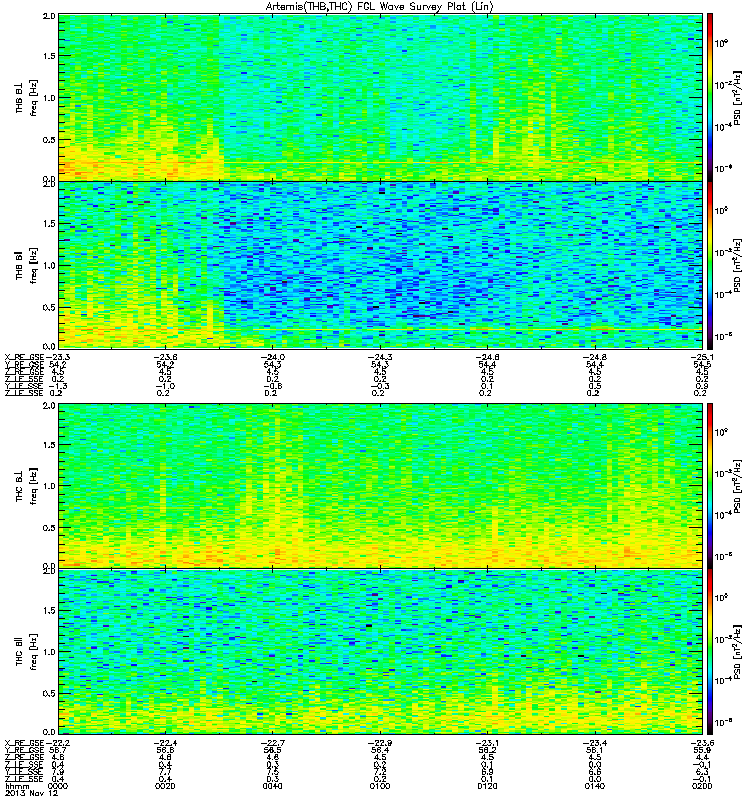750x800 pixels.
Task: Click the '-22.9' X_RE_GSE value under THC
Action: tap(380, 743)
